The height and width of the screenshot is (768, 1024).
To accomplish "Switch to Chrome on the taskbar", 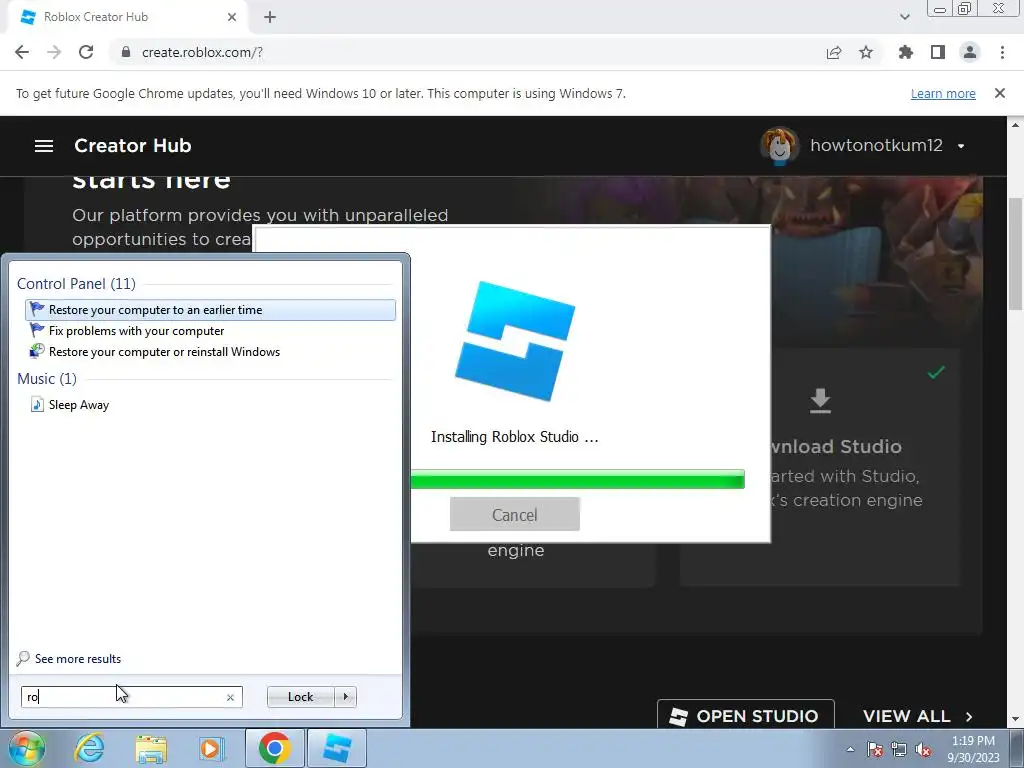I will [x=274, y=748].
